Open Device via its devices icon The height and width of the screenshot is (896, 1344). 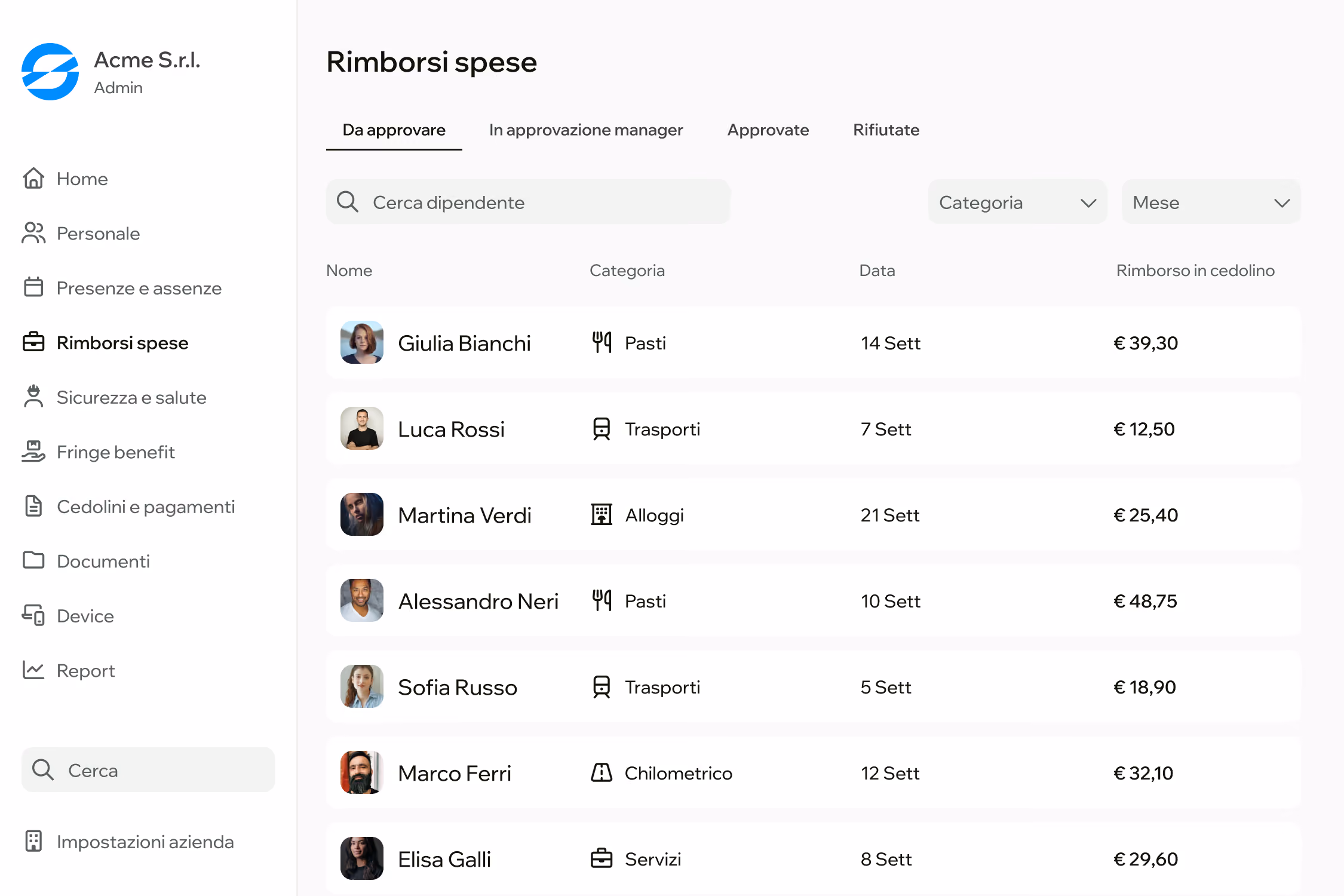pos(33,615)
